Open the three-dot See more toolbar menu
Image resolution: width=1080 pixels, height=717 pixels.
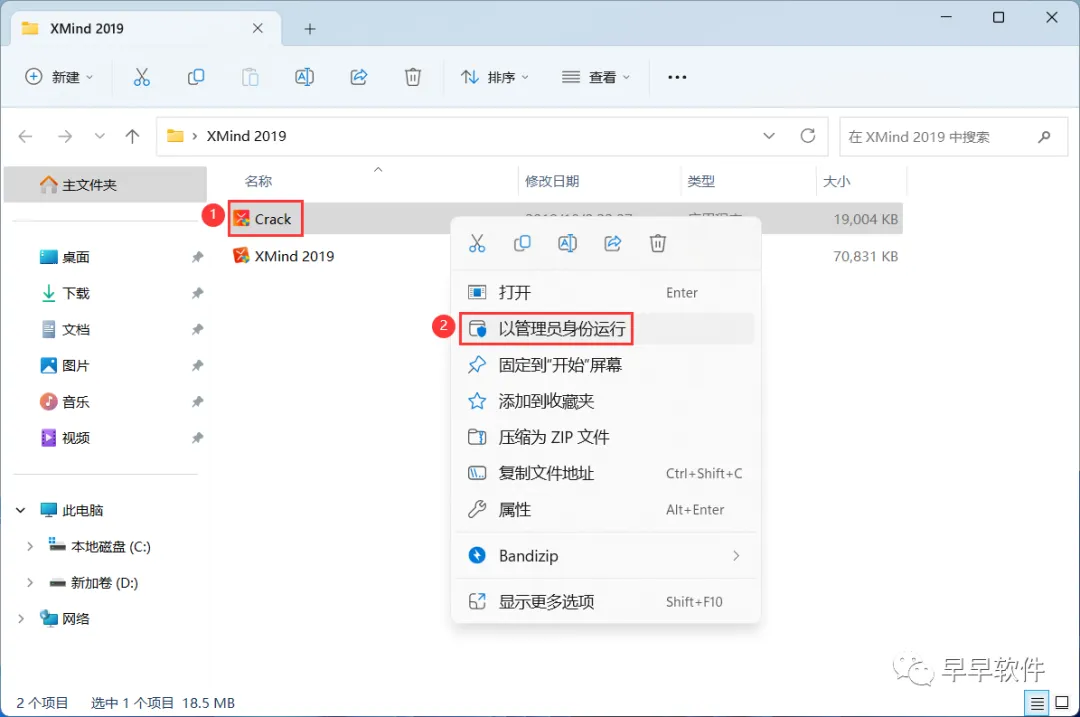(677, 77)
